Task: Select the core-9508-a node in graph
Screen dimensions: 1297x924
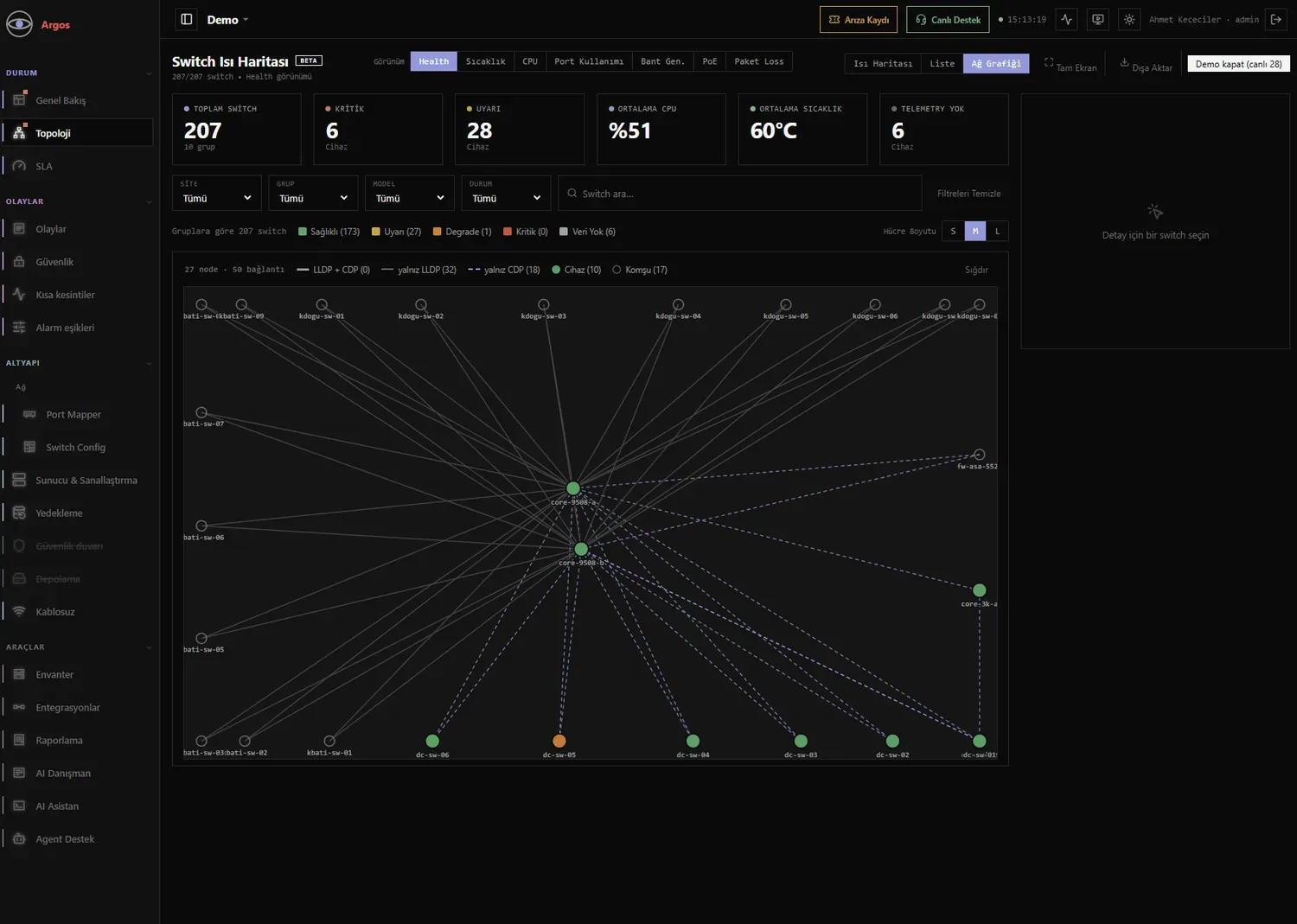Action: coord(573,488)
